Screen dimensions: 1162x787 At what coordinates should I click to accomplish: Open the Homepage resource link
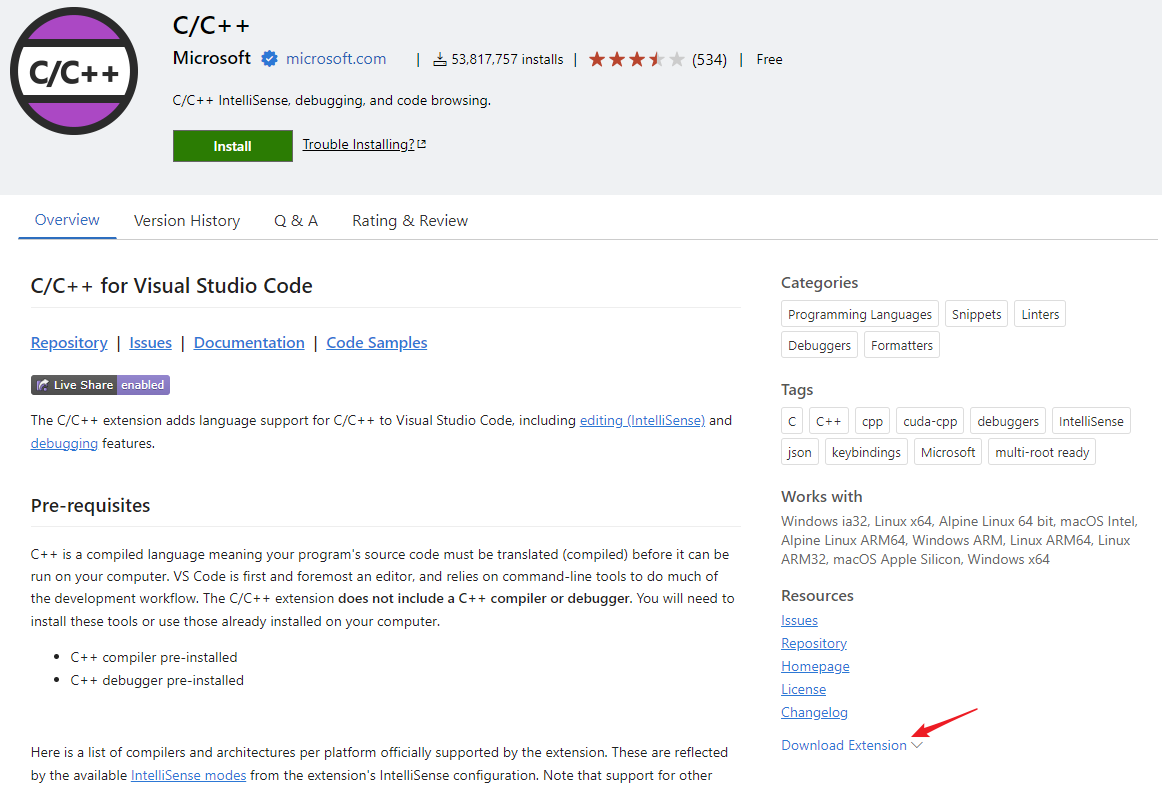click(815, 666)
